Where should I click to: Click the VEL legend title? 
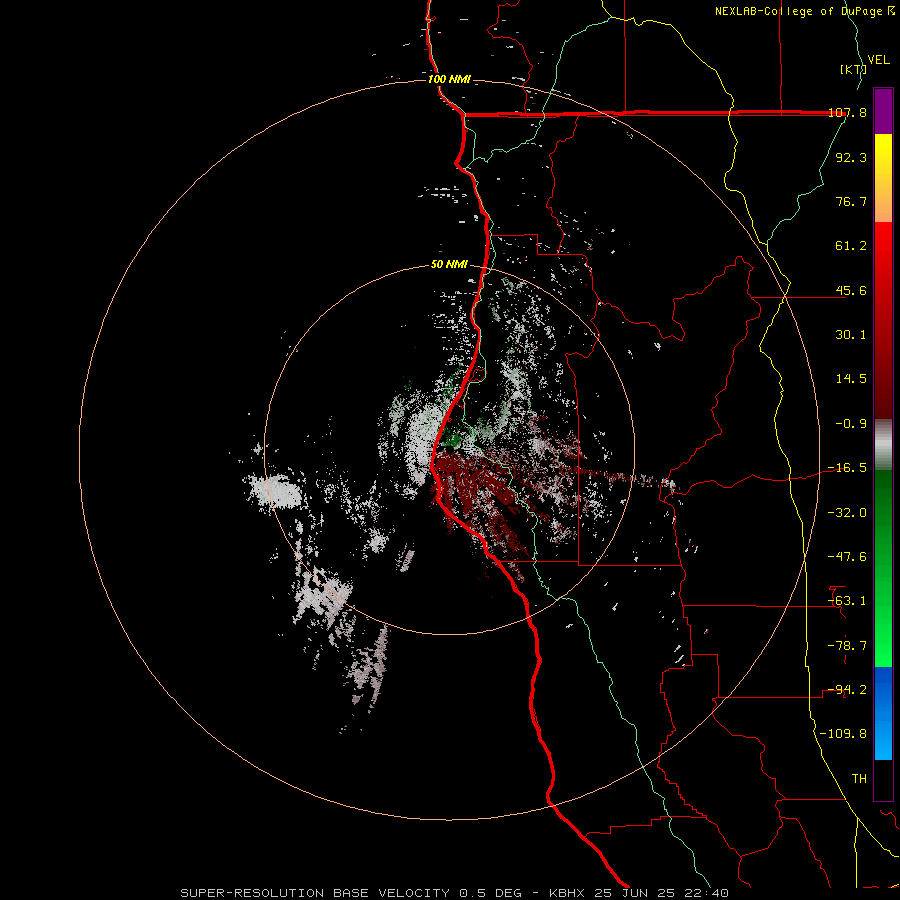click(878, 60)
